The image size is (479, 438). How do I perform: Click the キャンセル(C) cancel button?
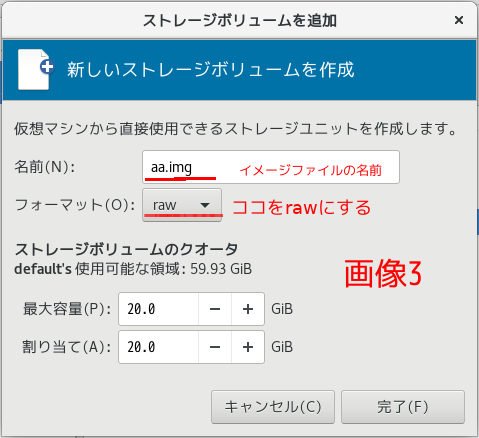click(273, 407)
